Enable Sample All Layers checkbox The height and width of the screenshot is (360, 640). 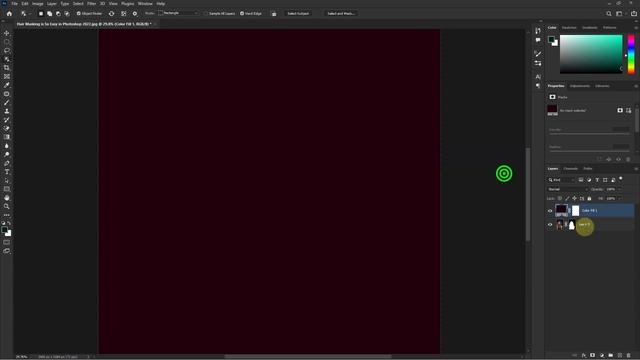(206, 13)
